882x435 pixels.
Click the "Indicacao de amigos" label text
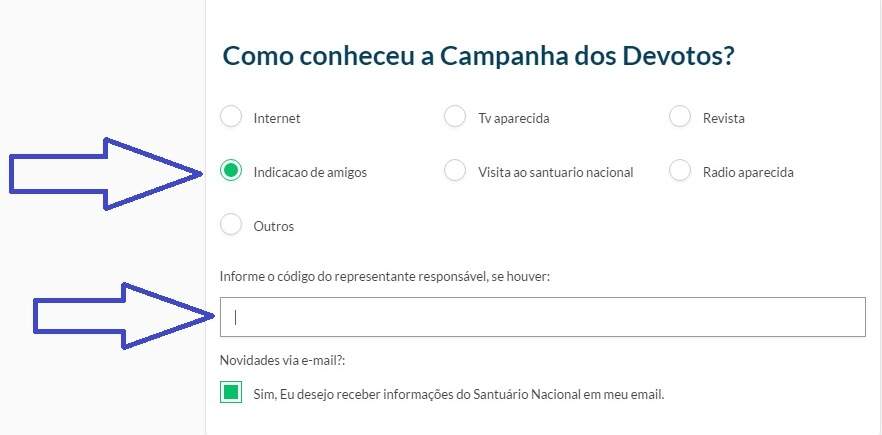310,172
